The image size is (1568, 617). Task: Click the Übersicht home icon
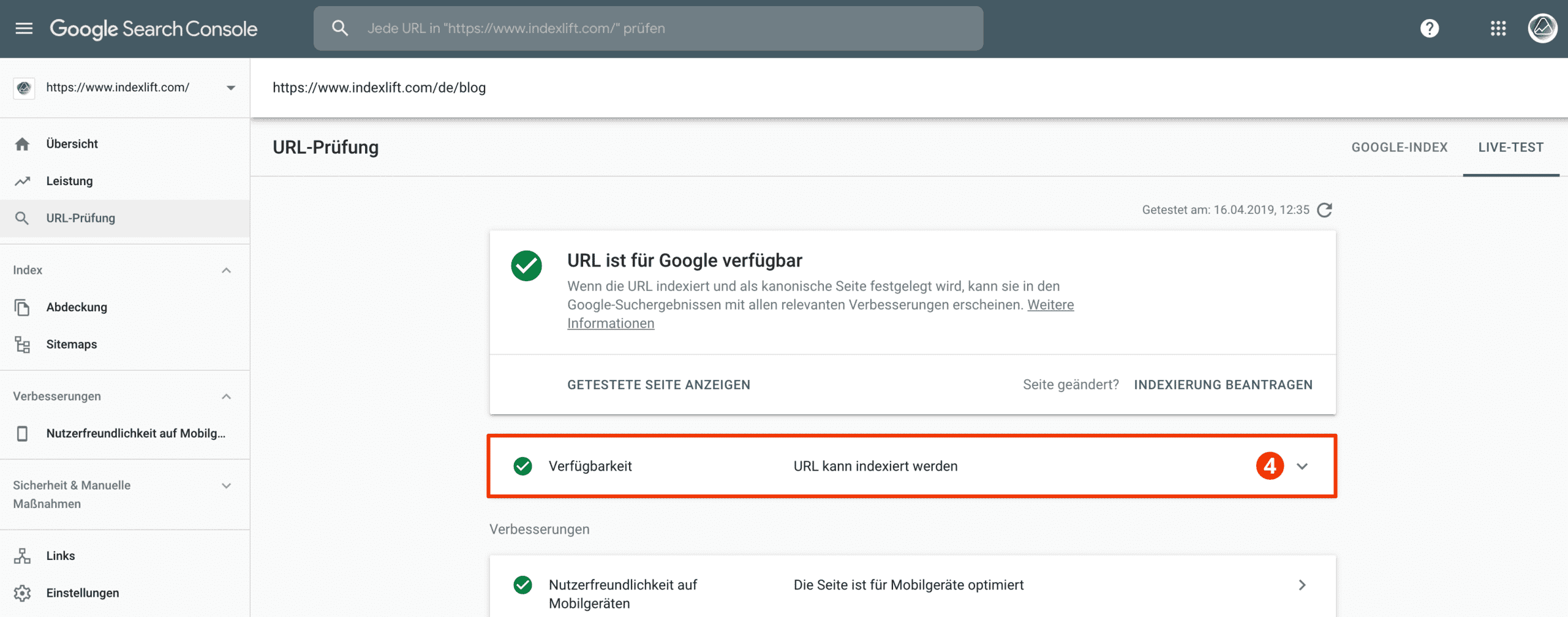pos(23,144)
